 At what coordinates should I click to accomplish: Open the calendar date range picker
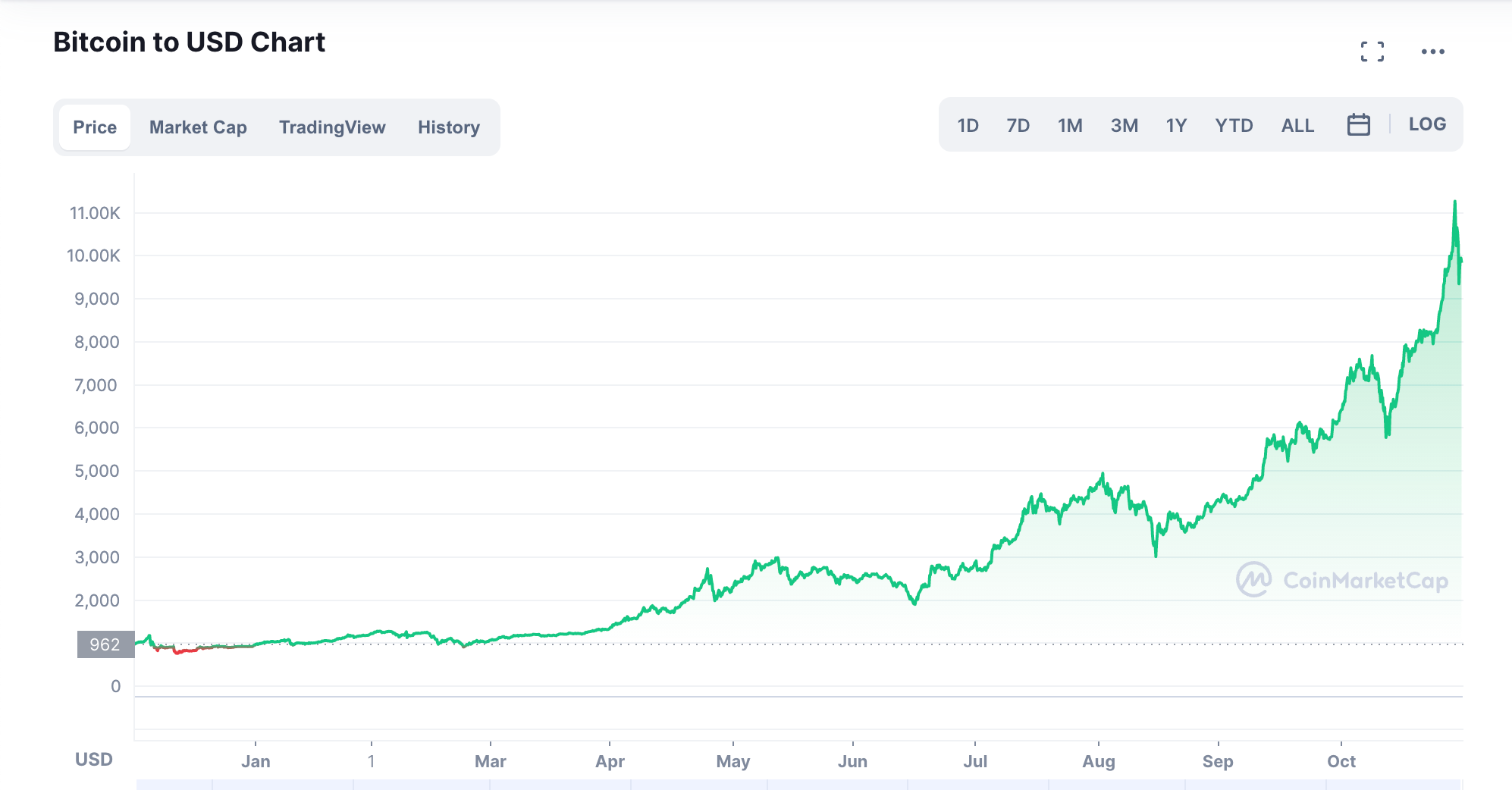click(1358, 124)
